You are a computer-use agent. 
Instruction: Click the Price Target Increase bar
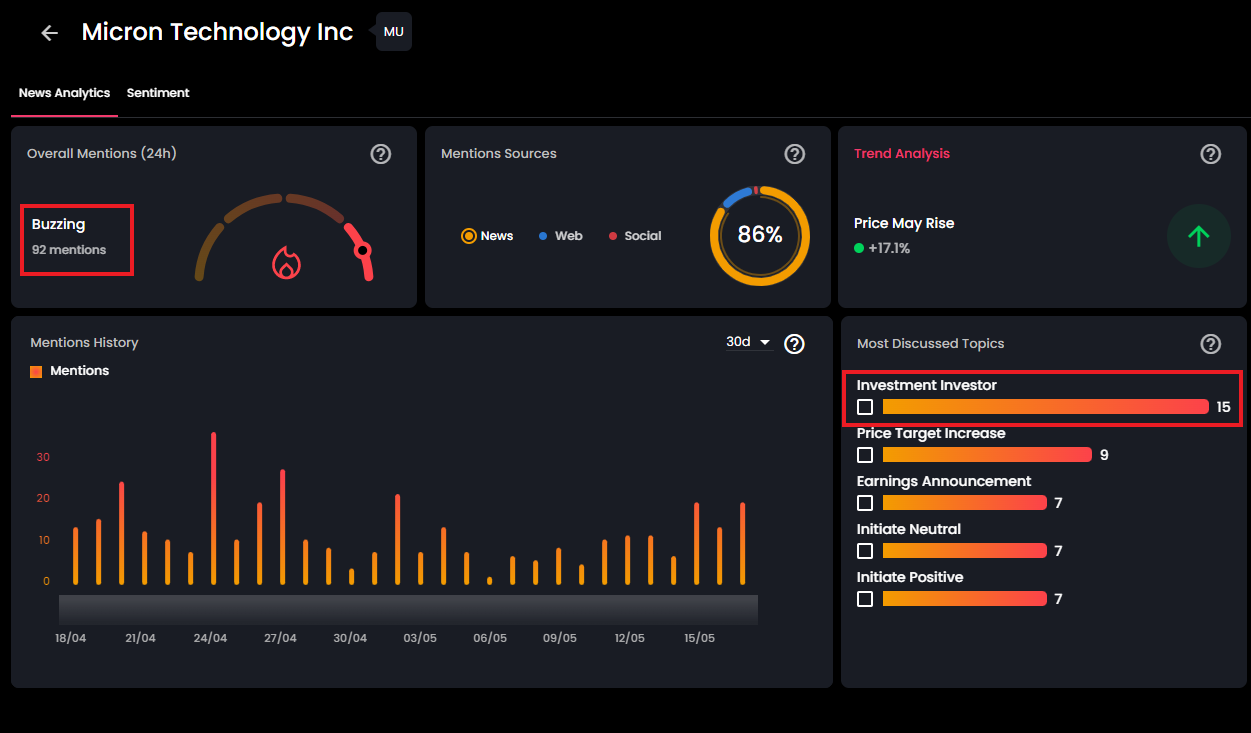[x=987, y=455]
